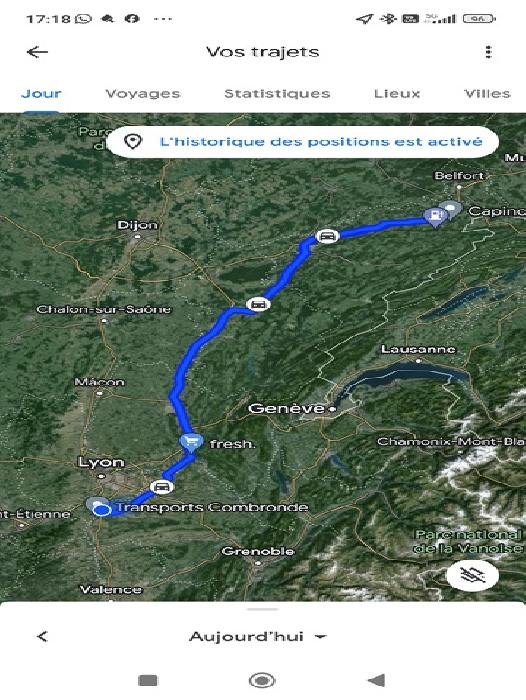Open the three-dot overflow menu

coord(488,52)
